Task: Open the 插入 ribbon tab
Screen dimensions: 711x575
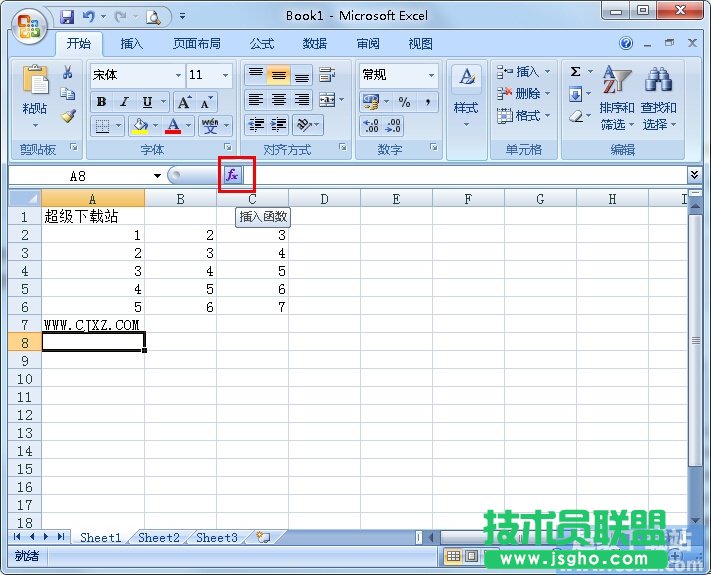Action: [131, 44]
